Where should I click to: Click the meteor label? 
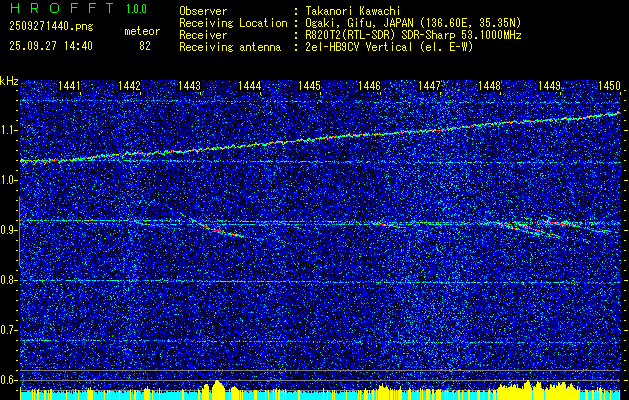[x=142, y=31]
